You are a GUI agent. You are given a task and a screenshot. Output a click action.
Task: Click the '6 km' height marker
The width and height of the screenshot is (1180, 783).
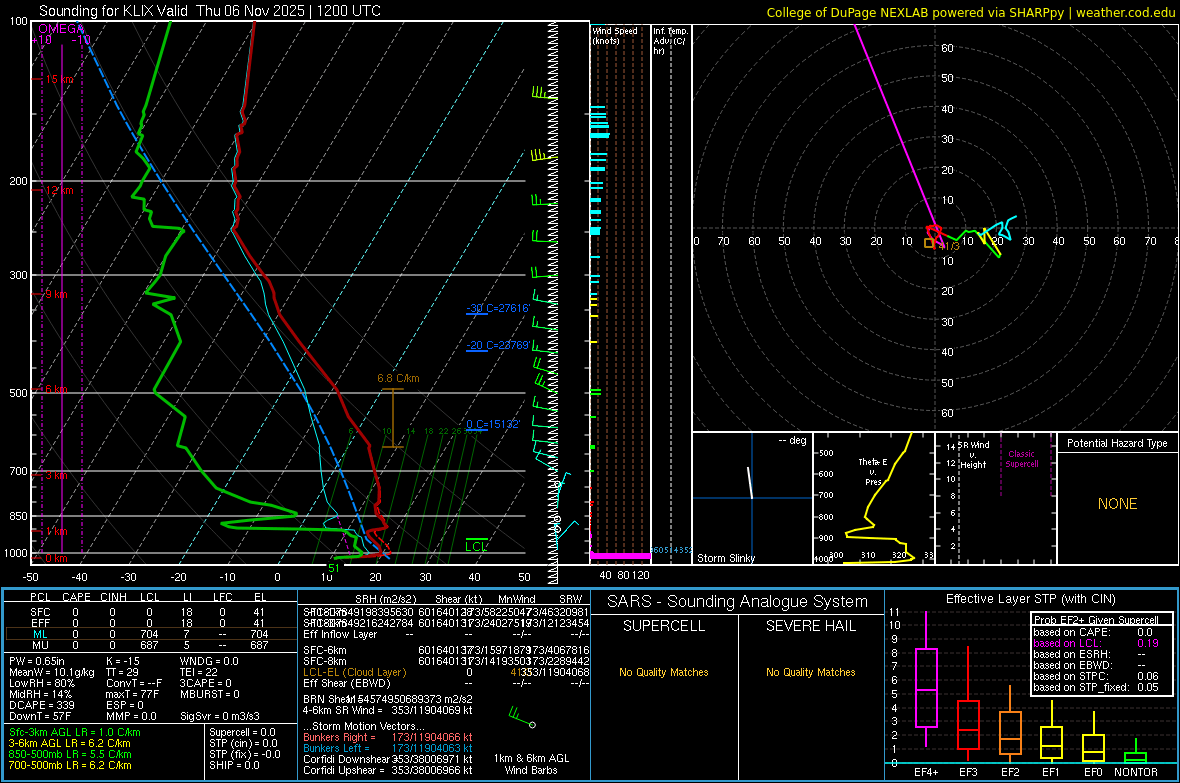click(56, 389)
